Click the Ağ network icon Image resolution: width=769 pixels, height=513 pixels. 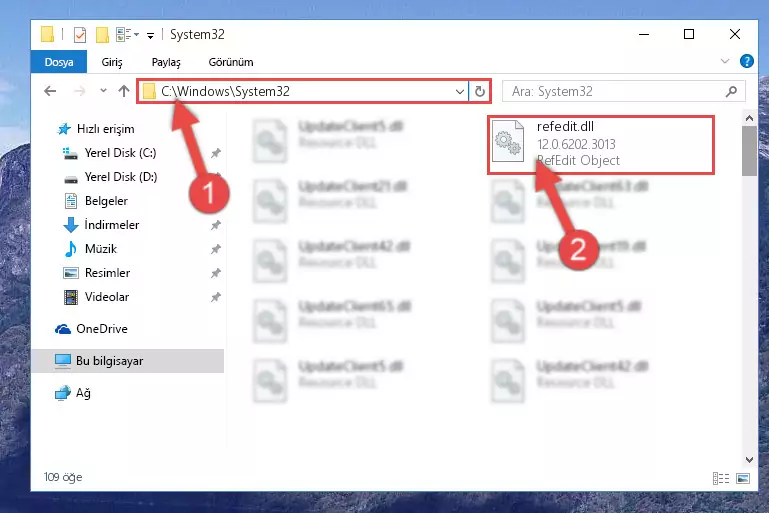pos(62,393)
